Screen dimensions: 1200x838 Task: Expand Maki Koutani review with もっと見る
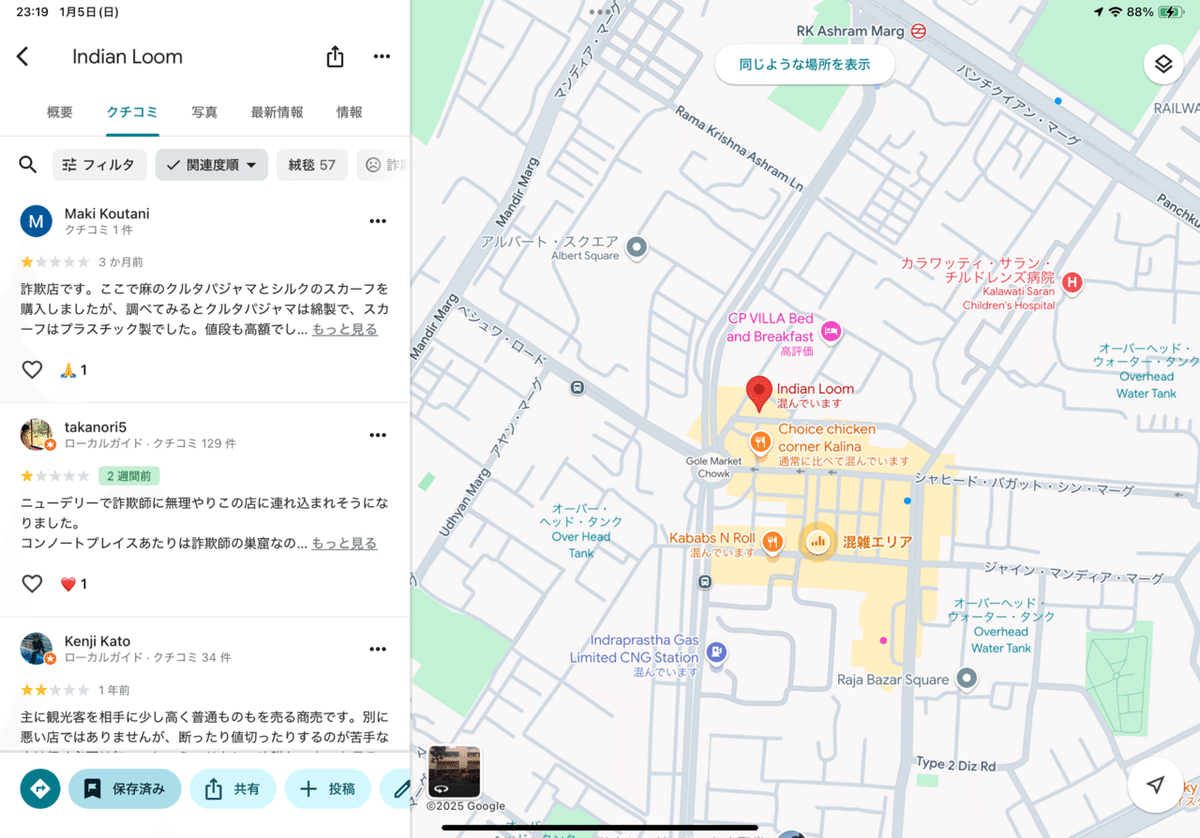[x=344, y=329]
